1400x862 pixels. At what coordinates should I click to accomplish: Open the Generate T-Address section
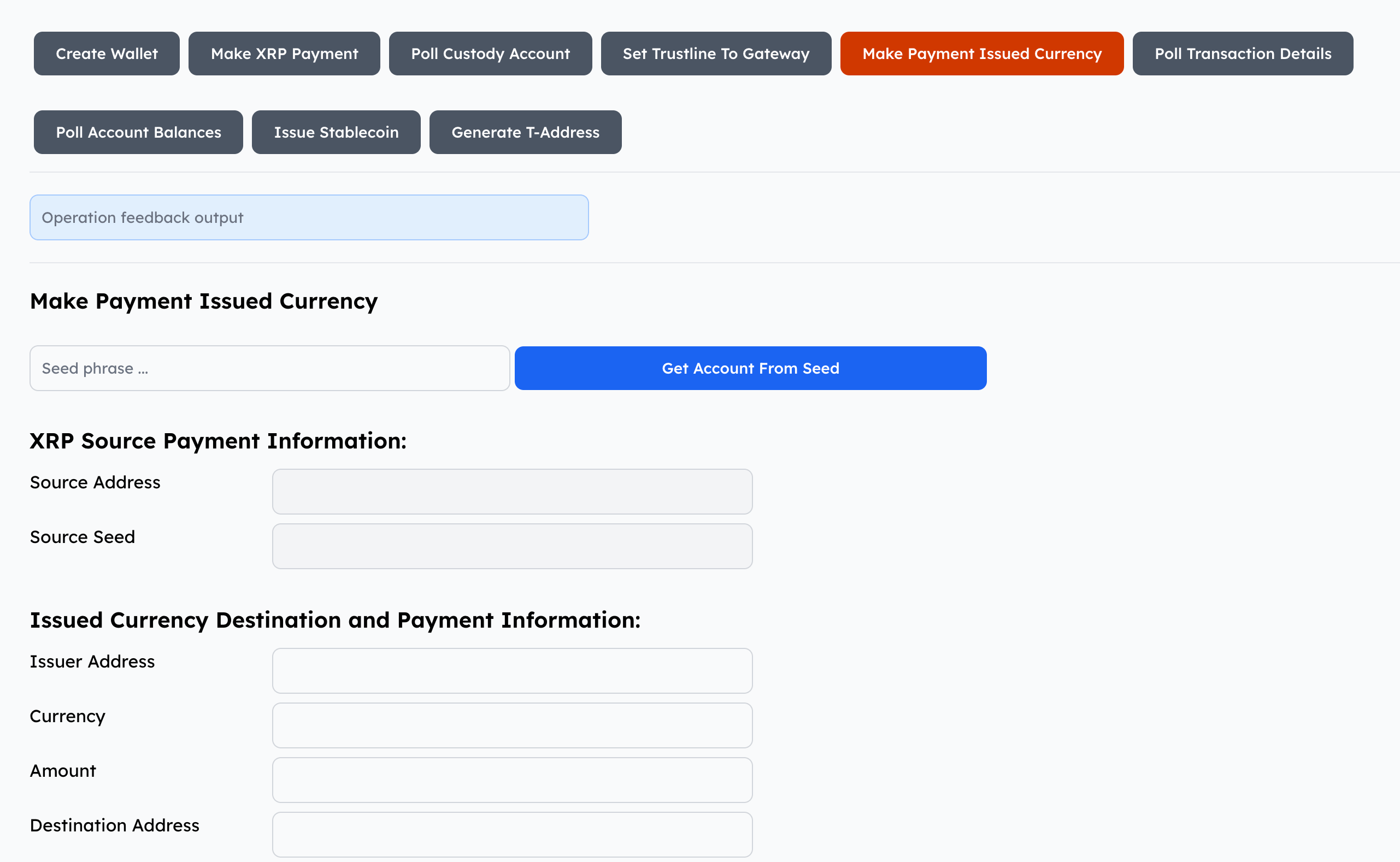tap(525, 132)
